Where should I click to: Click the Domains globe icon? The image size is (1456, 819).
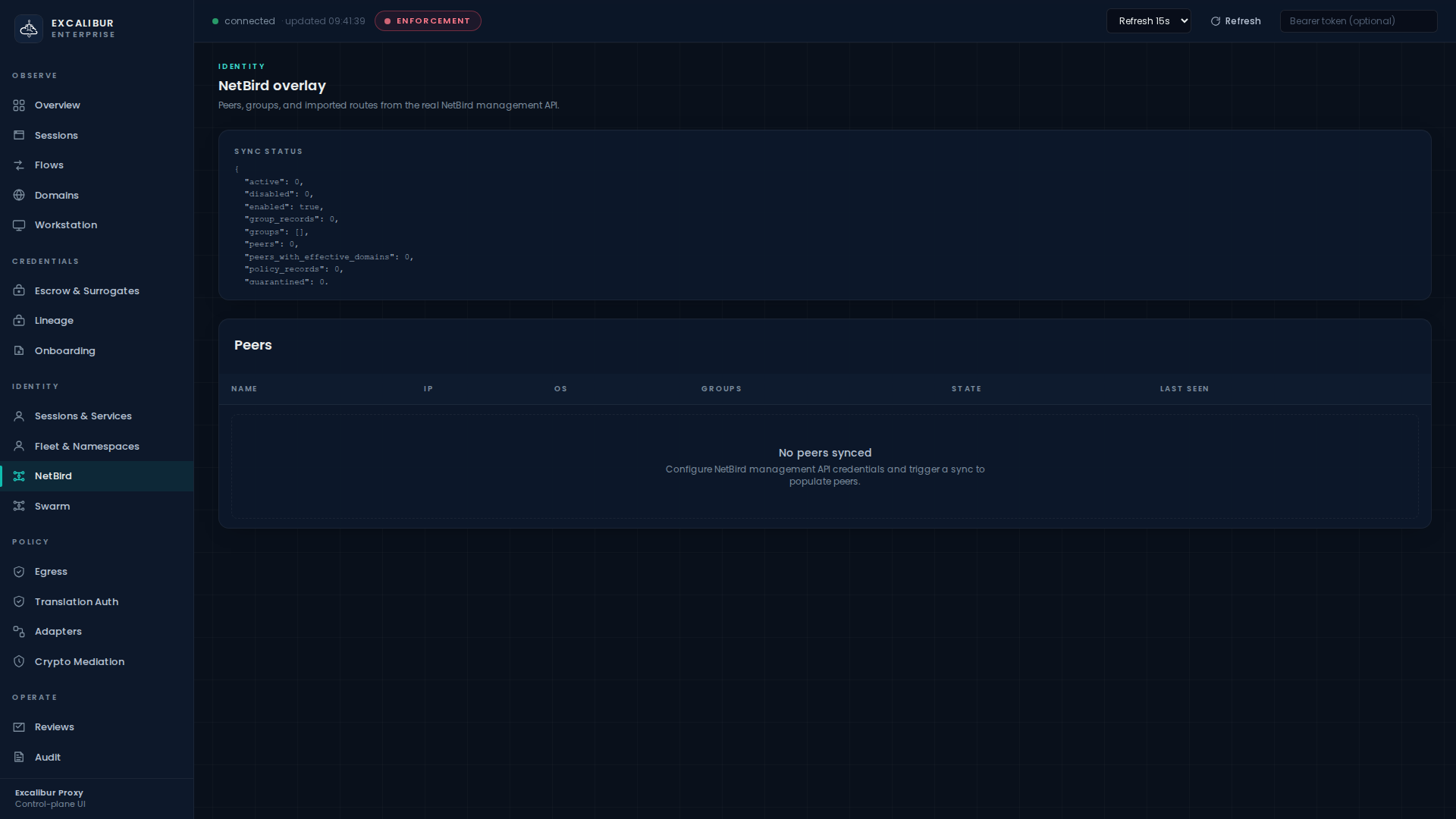(x=19, y=196)
